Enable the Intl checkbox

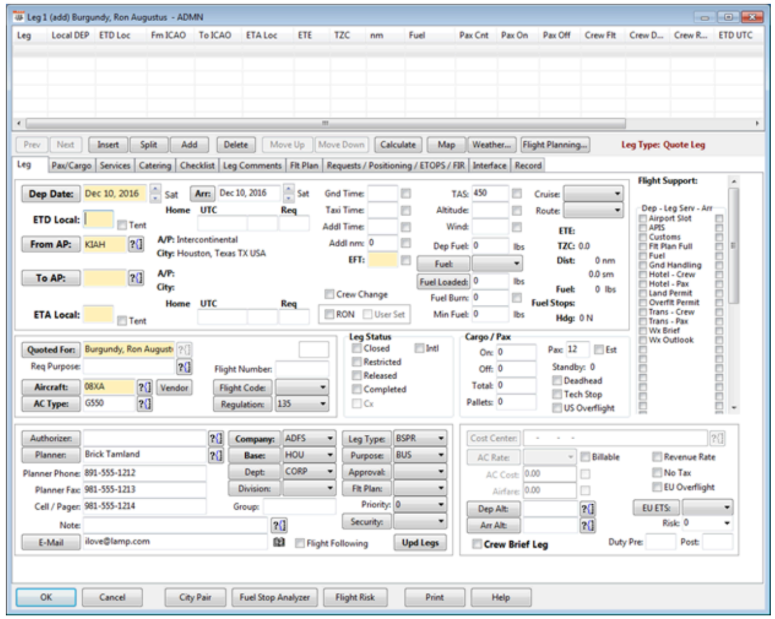[419, 349]
